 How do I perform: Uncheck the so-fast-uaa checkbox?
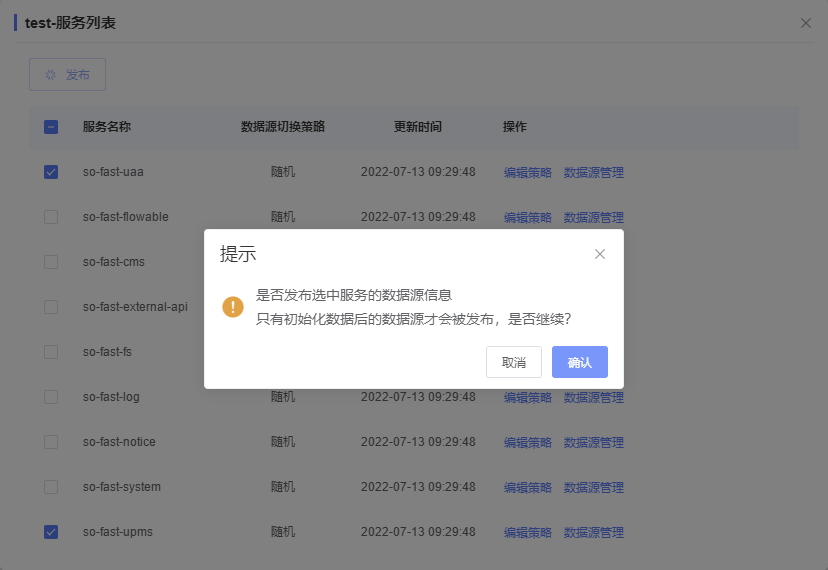[51, 172]
